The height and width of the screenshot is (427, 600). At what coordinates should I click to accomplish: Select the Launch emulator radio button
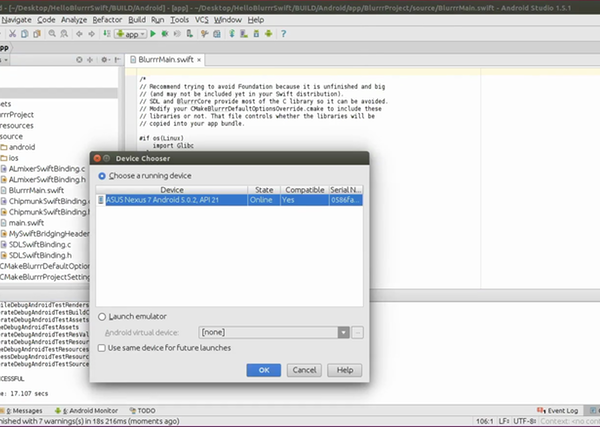(x=102, y=316)
